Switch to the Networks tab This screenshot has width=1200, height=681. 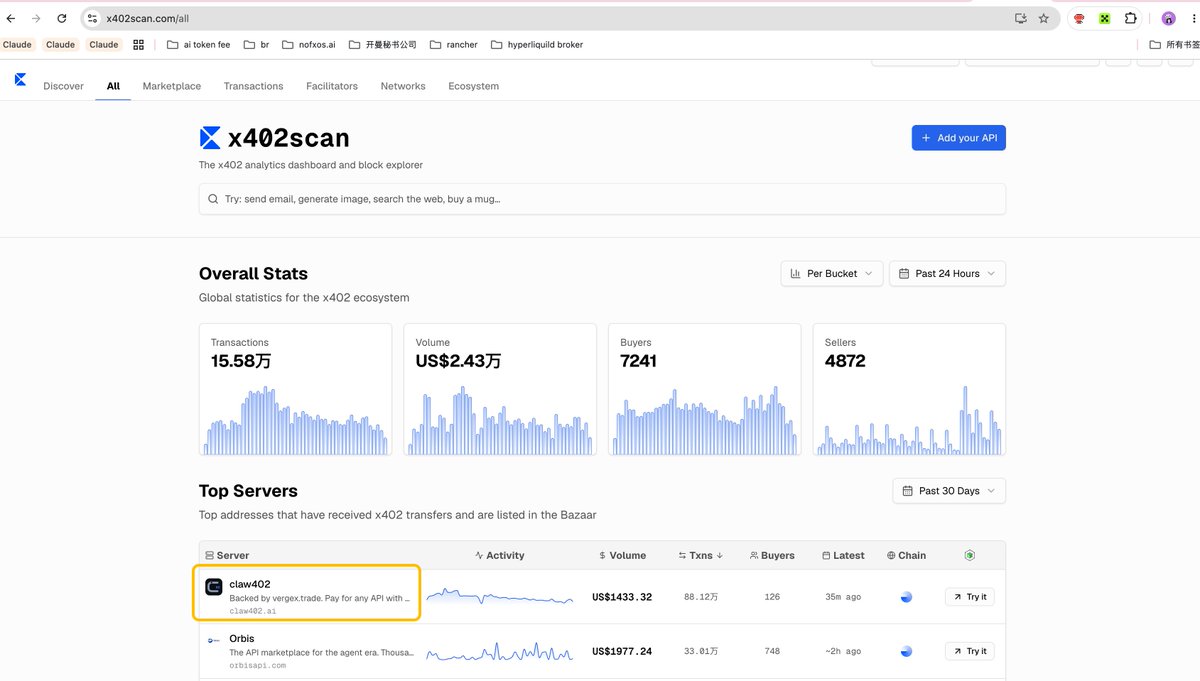click(403, 86)
